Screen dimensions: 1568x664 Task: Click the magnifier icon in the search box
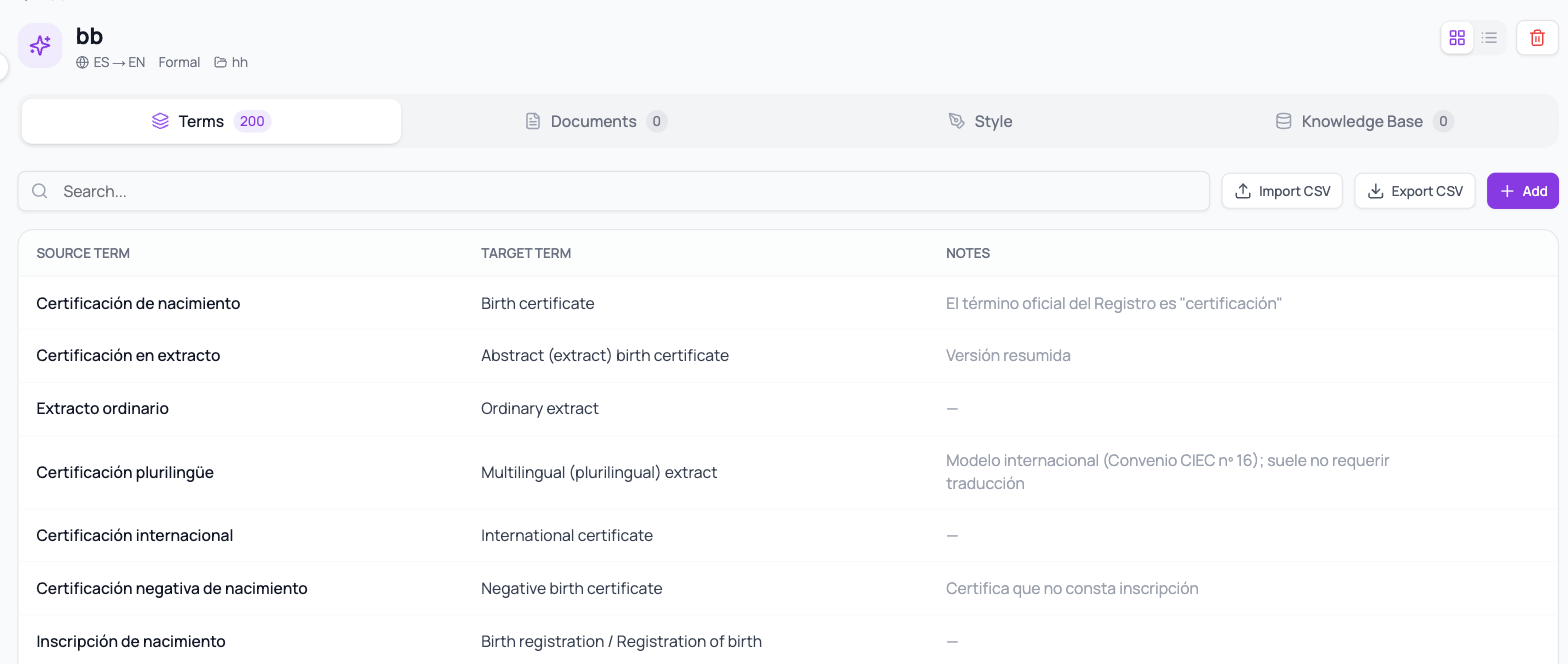tap(40, 191)
